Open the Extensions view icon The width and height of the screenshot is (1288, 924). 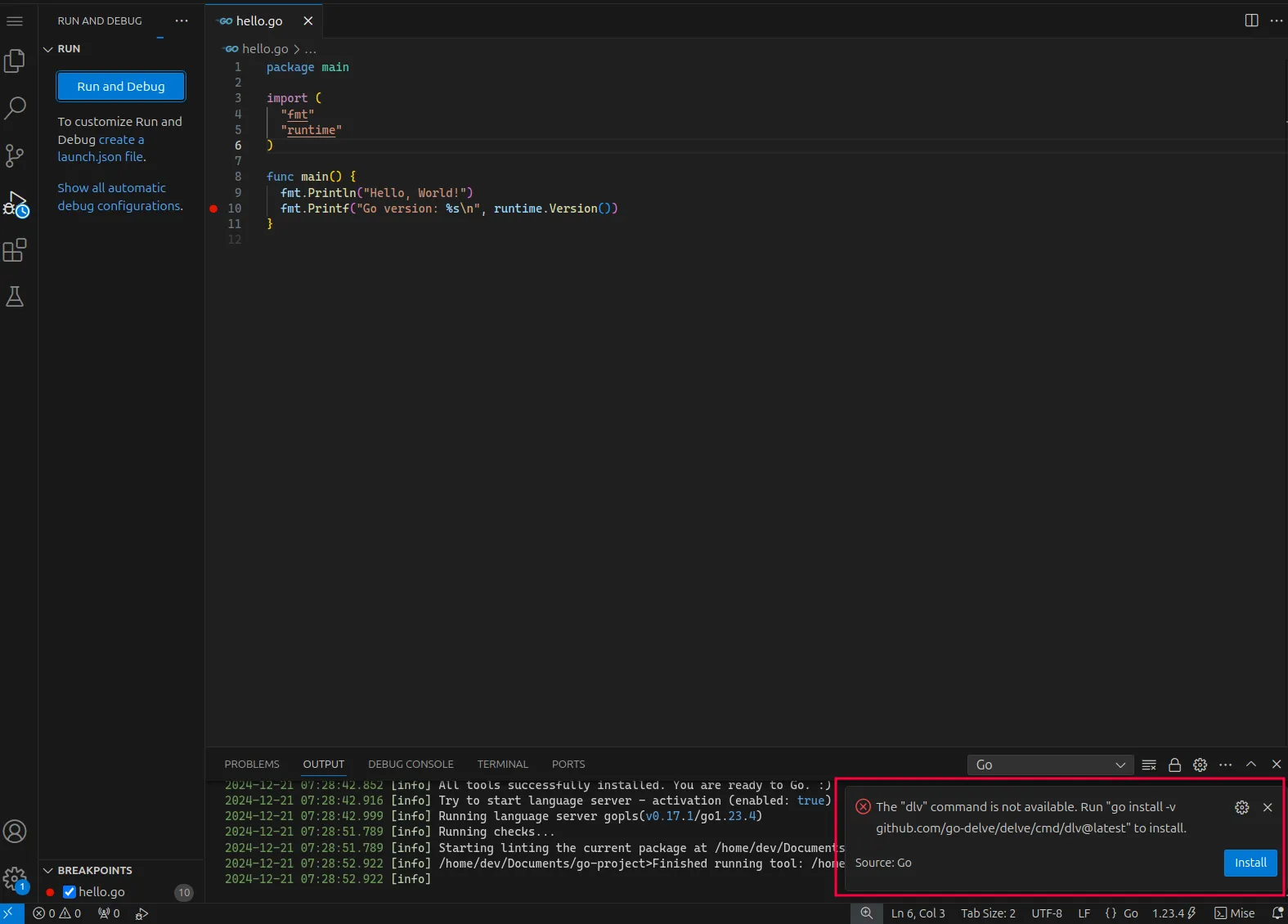coord(15,250)
